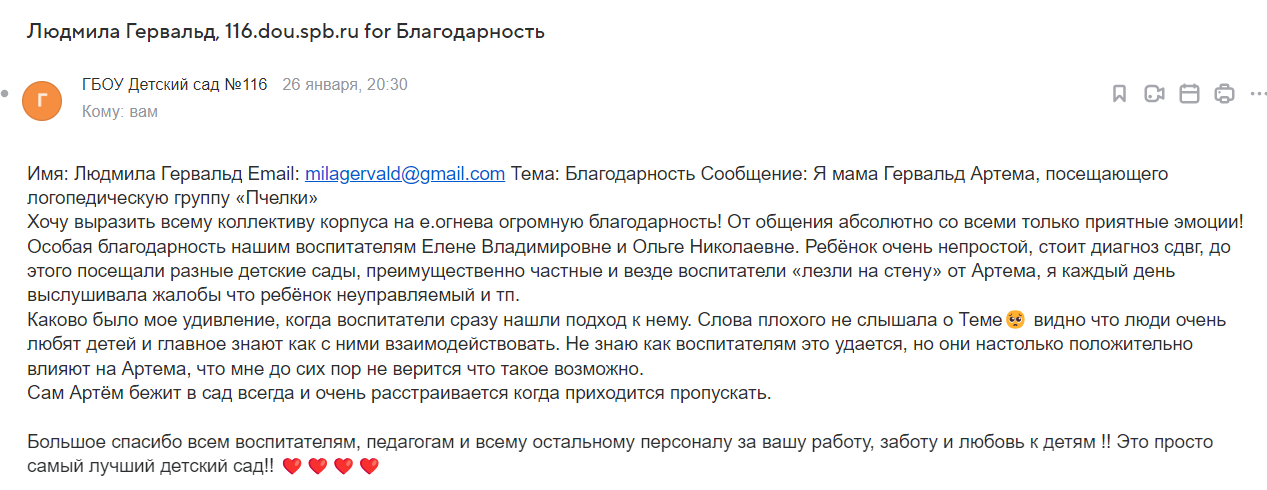This screenshot has height=490, width=1267.
Task: Click the line starting 'Сам Артём бежит'
Action: (400, 393)
